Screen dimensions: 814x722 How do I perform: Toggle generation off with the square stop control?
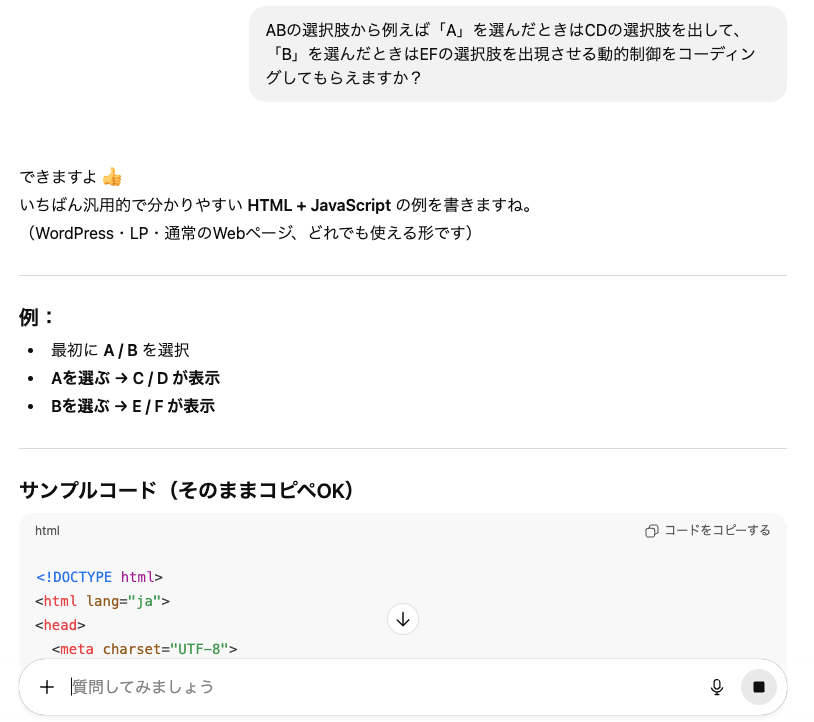(x=759, y=687)
